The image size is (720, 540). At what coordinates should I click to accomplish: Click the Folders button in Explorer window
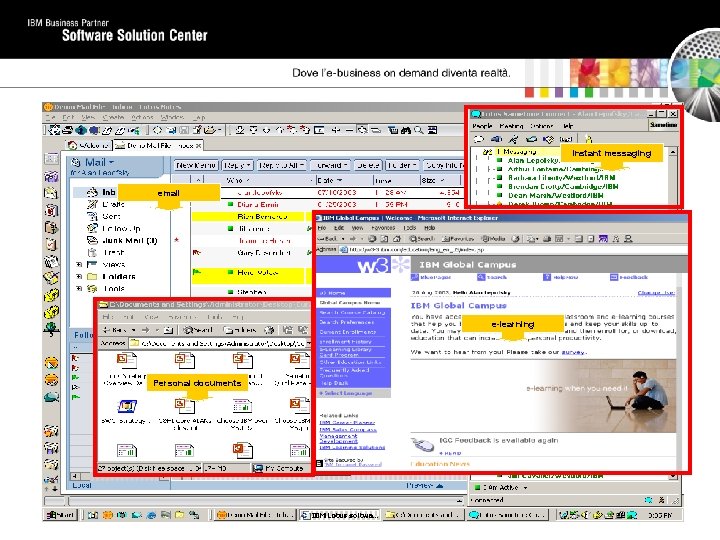pos(240,330)
